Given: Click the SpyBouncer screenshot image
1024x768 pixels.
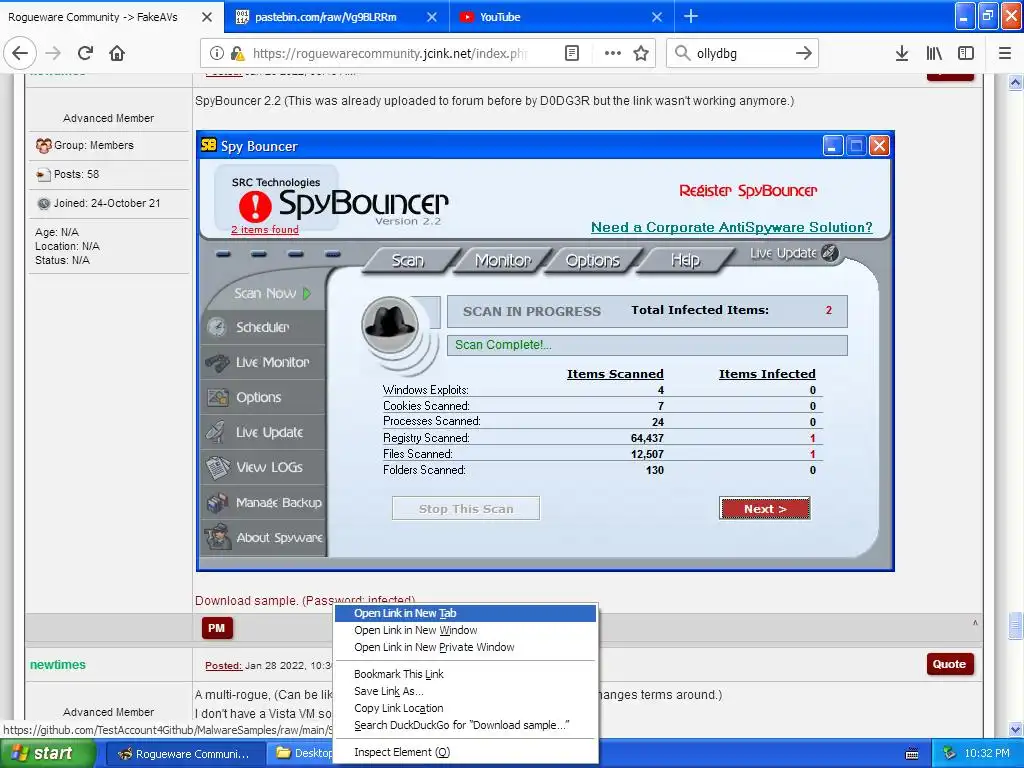Looking at the screenshot, I should point(545,351).
